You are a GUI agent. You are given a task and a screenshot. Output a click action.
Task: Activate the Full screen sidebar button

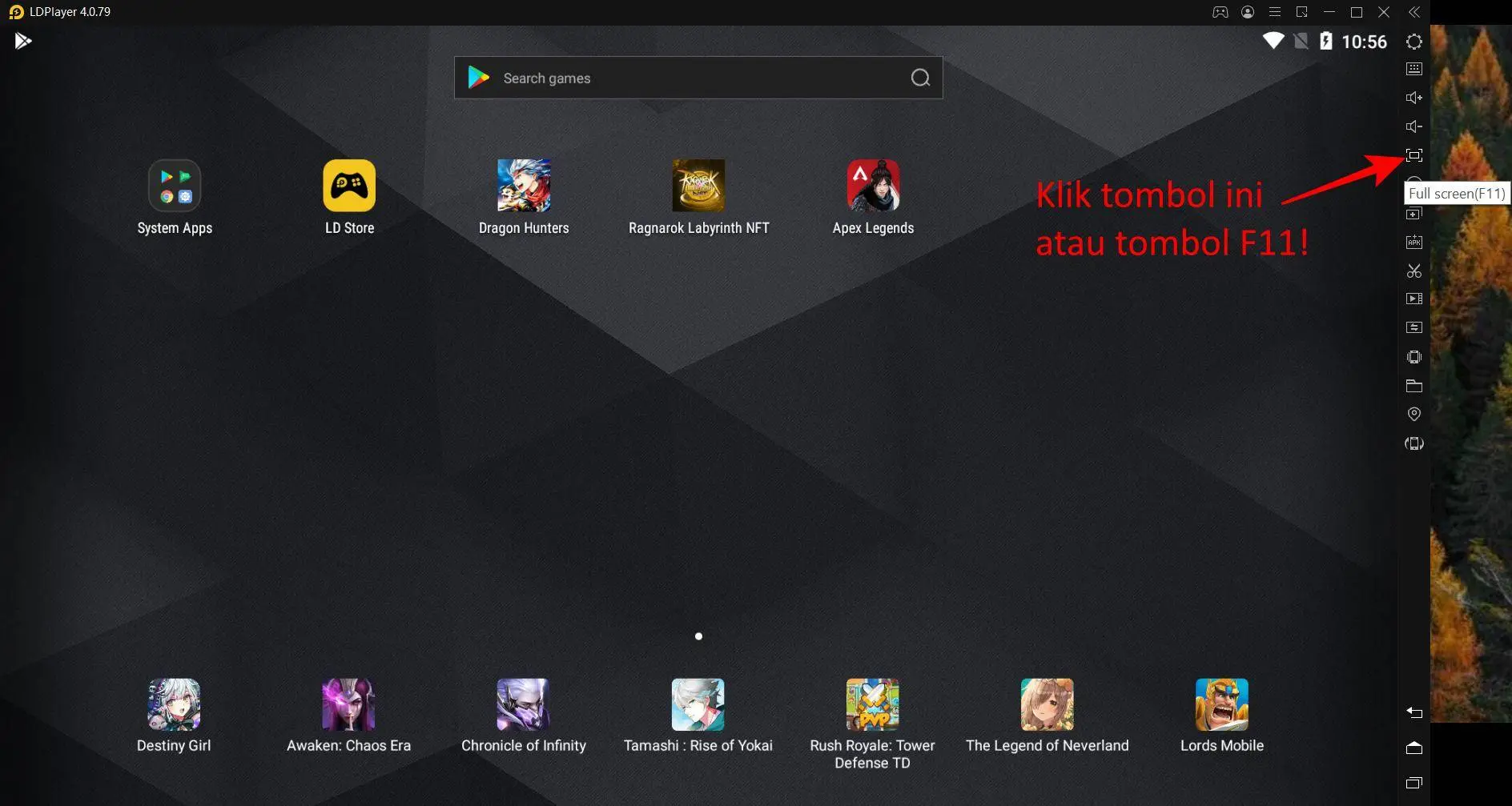click(x=1414, y=155)
